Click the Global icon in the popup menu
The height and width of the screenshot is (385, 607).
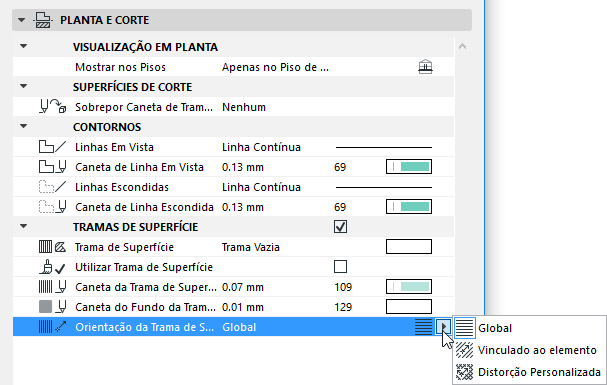tap(465, 328)
